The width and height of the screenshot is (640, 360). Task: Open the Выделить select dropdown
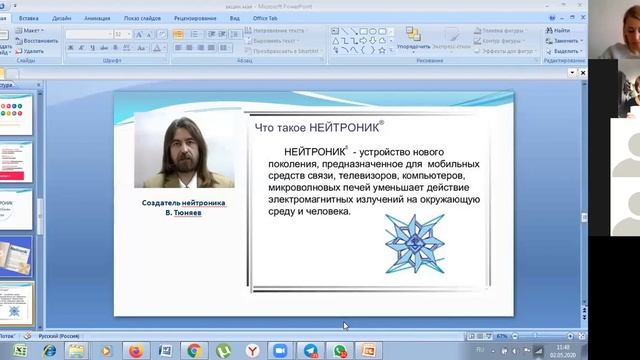pos(564,51)
